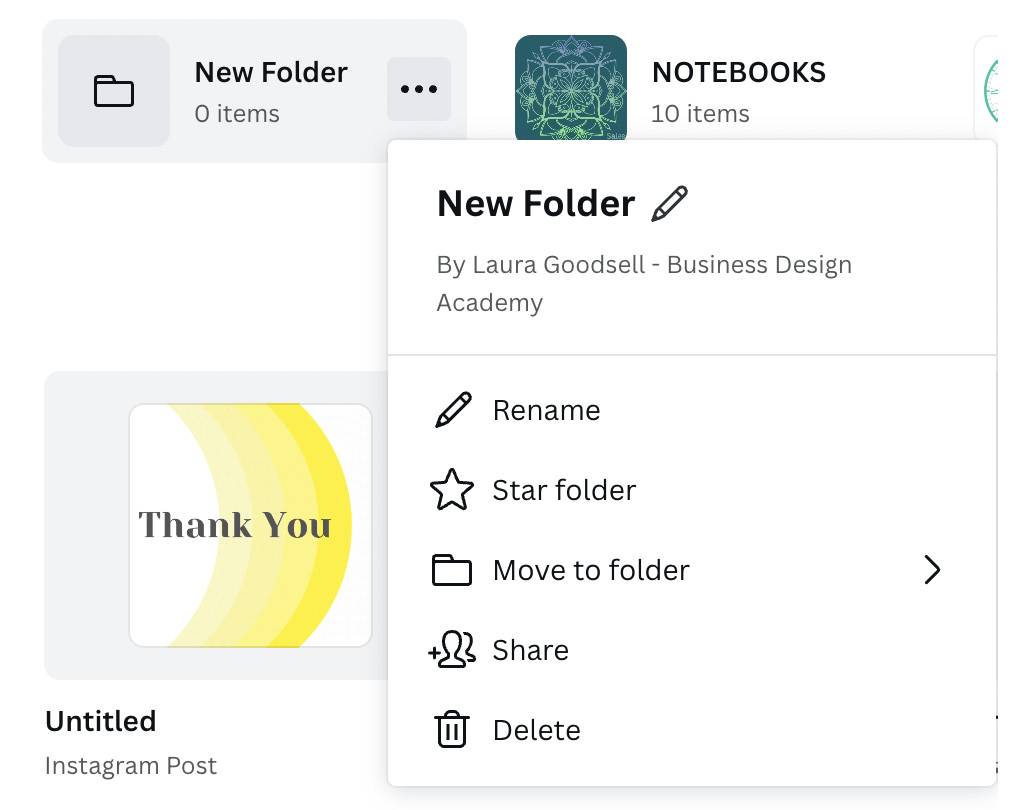Click the pencil icon beside the popup title
Screen dimensions: 1023x810
[669, 203]
